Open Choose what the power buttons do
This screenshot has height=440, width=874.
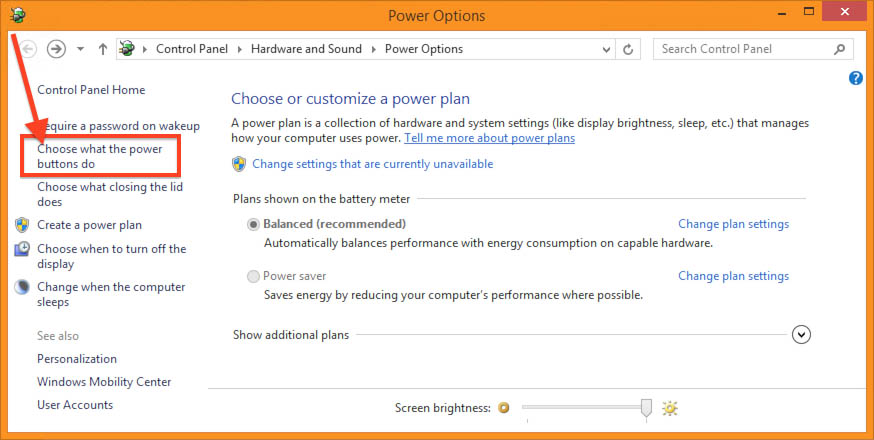pyautogui.click(x=101, y=156)
